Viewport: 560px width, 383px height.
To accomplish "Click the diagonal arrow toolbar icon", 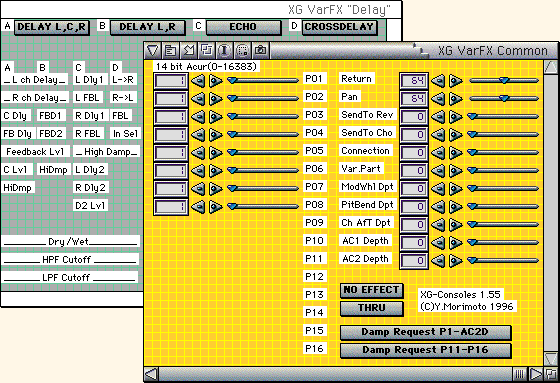I will [x=189, y=50].
